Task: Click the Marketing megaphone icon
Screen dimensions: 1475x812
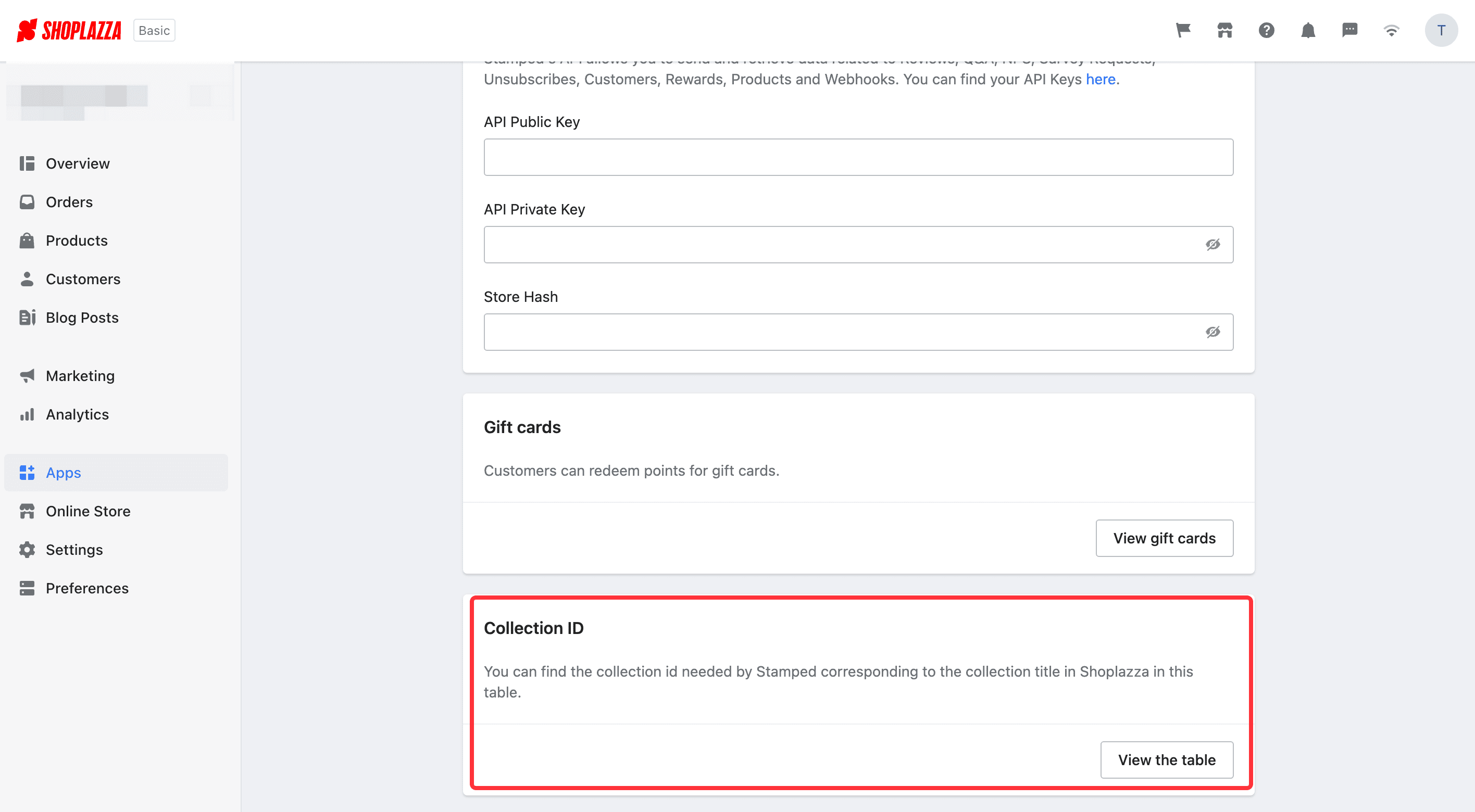Action: coord(27,376)
